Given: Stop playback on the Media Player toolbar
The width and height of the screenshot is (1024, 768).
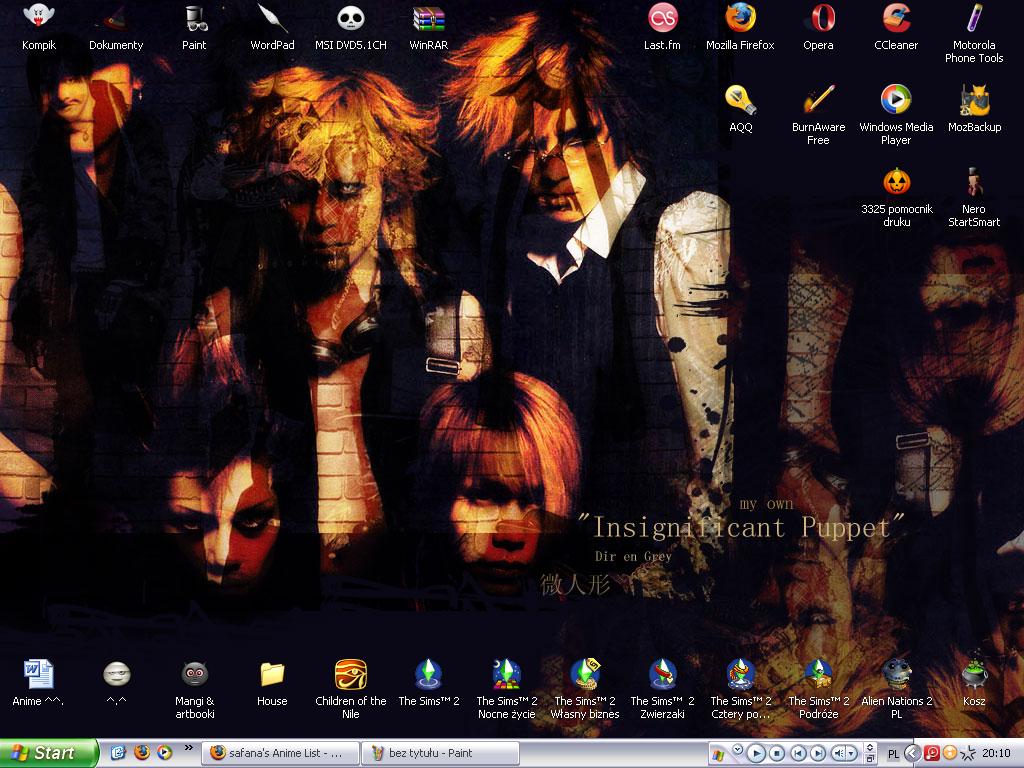Looking at the screenshot, I should pos(776,753).
